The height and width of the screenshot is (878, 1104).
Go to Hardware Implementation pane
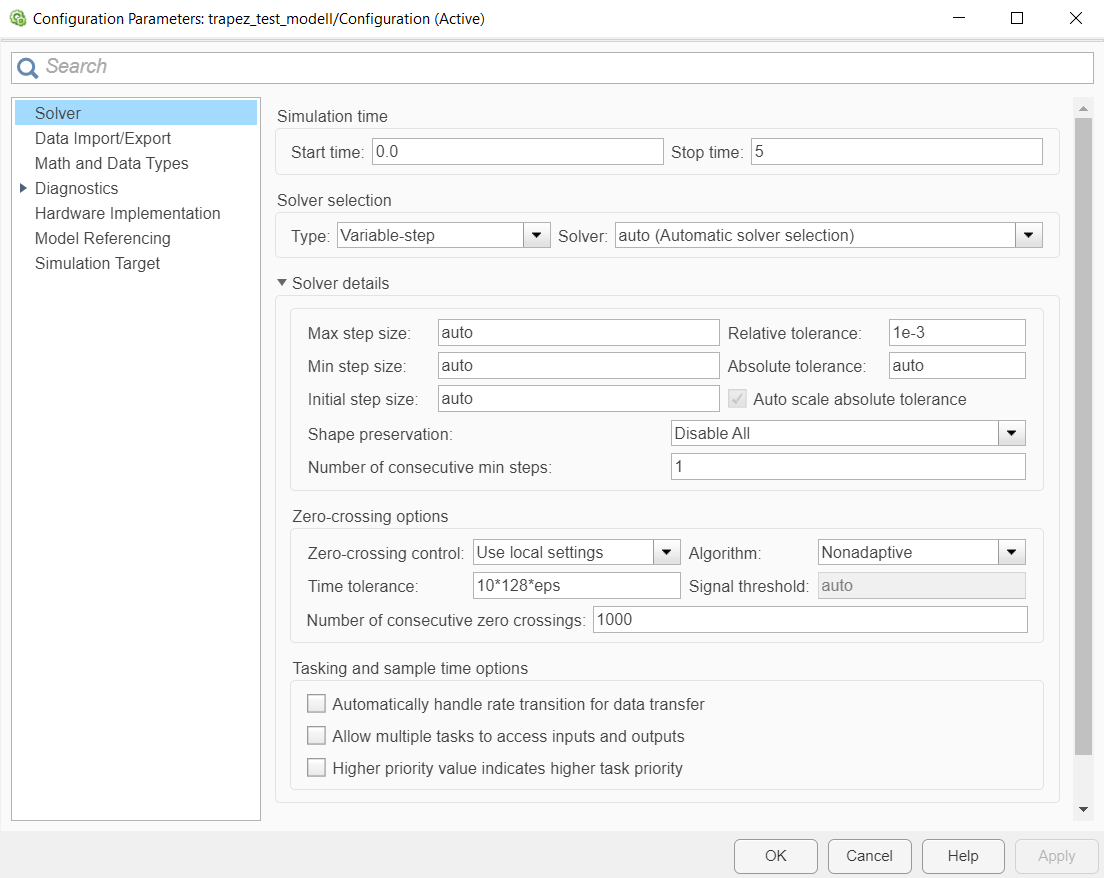[x=127, y=213]
